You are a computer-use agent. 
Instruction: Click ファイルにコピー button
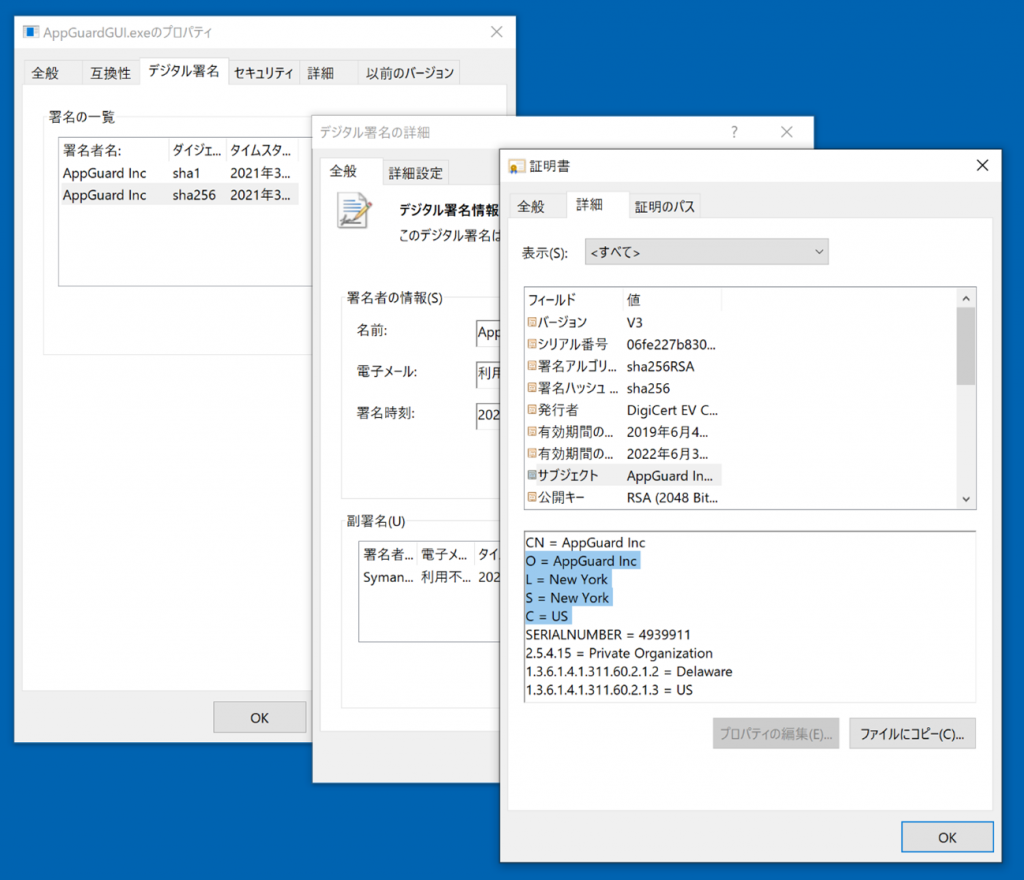pos(912,733)
